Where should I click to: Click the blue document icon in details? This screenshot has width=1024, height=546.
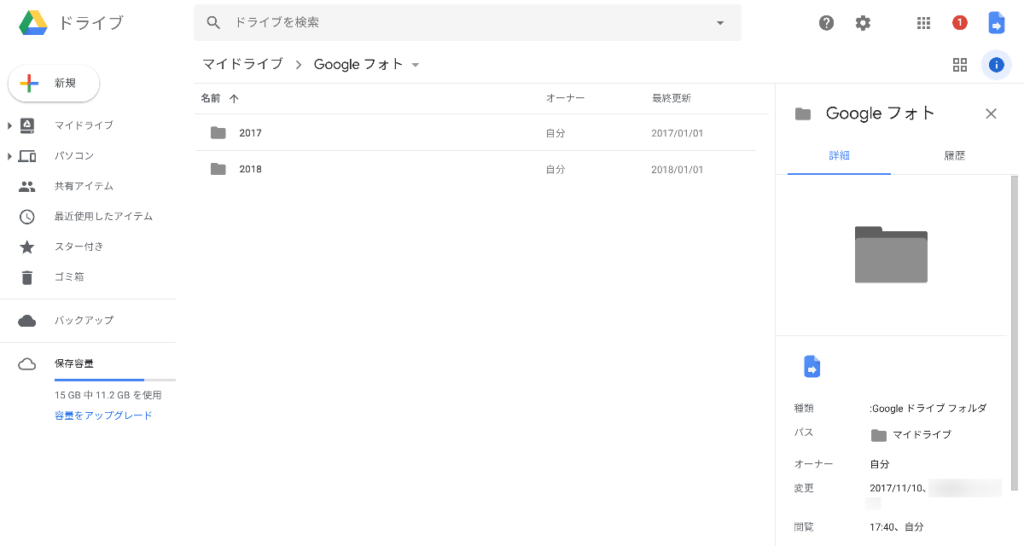click(x=812, y=367)
